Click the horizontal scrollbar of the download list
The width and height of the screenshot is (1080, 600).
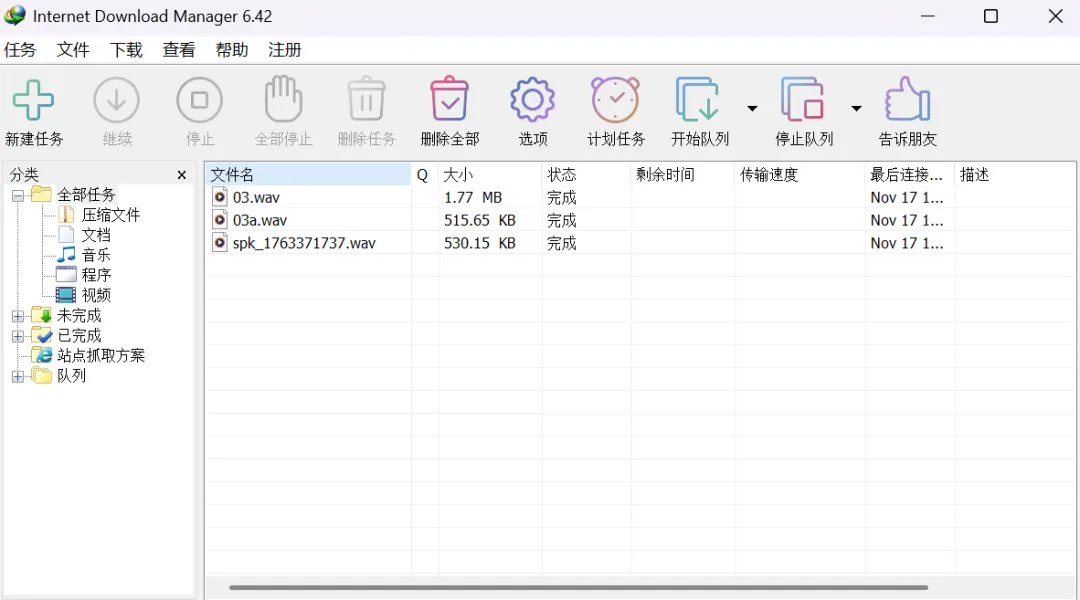point(579,588)
